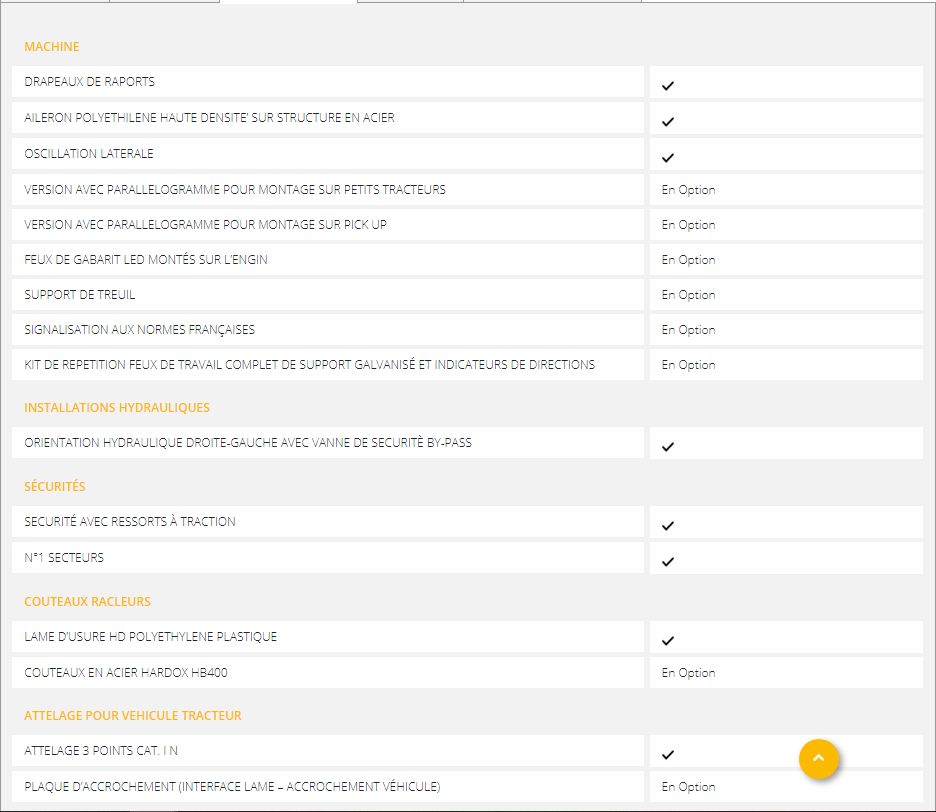
Task: Click 'En Option' for Signalisation aux Normes Françaises
Action: pos(688,330)
